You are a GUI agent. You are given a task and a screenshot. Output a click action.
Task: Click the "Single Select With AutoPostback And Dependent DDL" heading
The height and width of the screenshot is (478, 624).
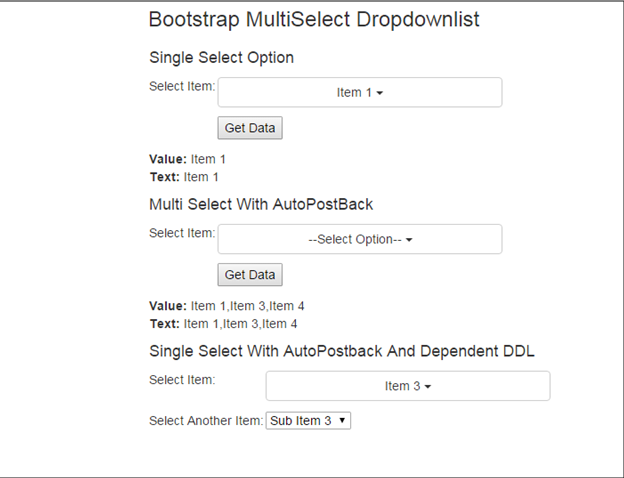[x=341, y=351]
